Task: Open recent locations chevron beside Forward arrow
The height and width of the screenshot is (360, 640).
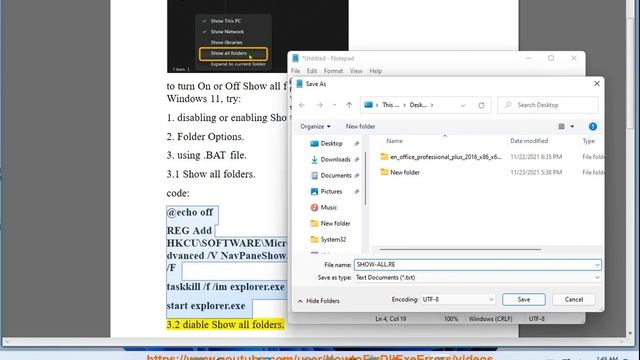Action: point(334,105)
